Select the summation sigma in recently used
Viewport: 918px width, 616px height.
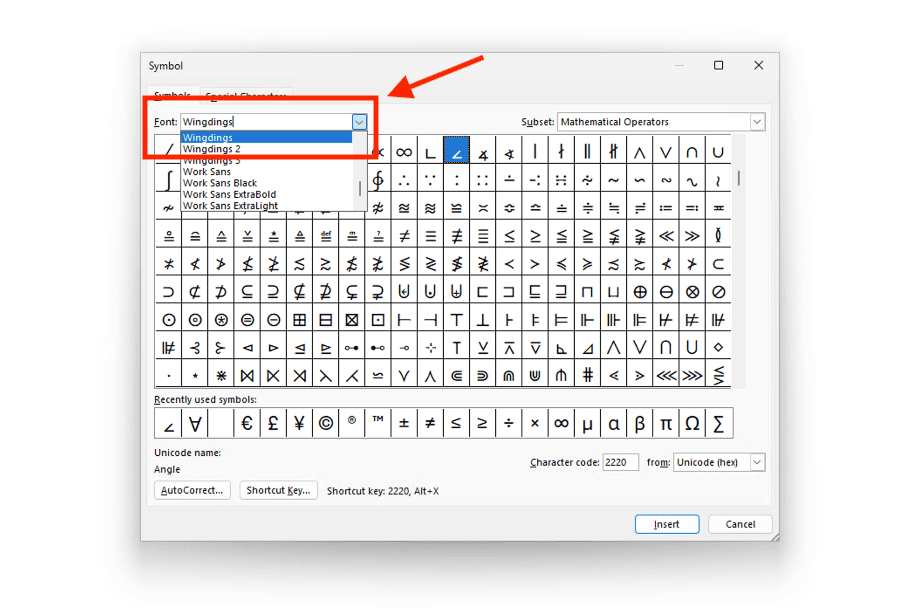tap(718, 423)
